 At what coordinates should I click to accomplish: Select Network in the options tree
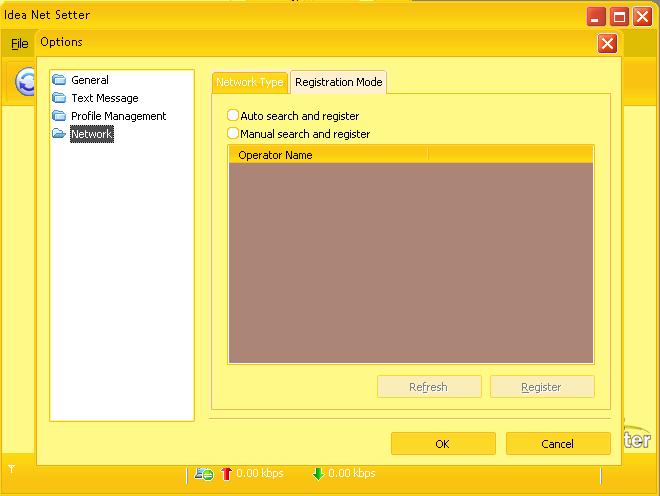pyautogui.click(x=92, y=134)
